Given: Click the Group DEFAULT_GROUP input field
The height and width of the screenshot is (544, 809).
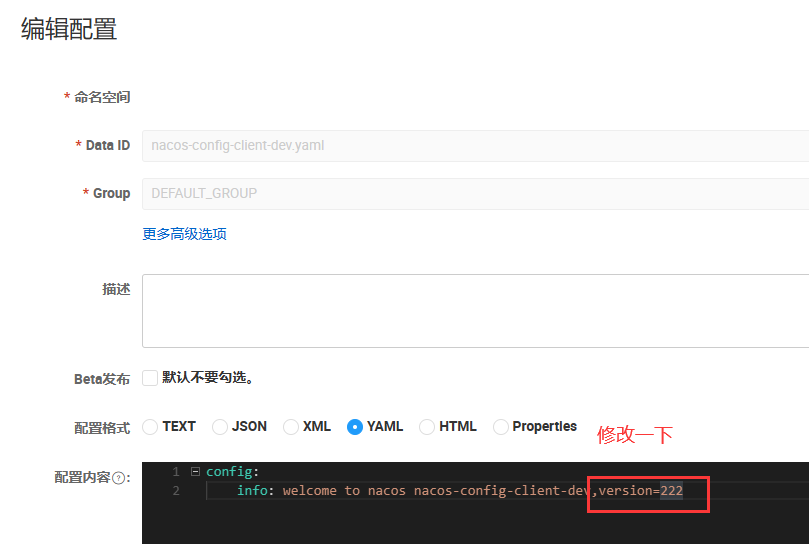Looking at the screenshot, I should pyautogui.click(x=475, y=194).
